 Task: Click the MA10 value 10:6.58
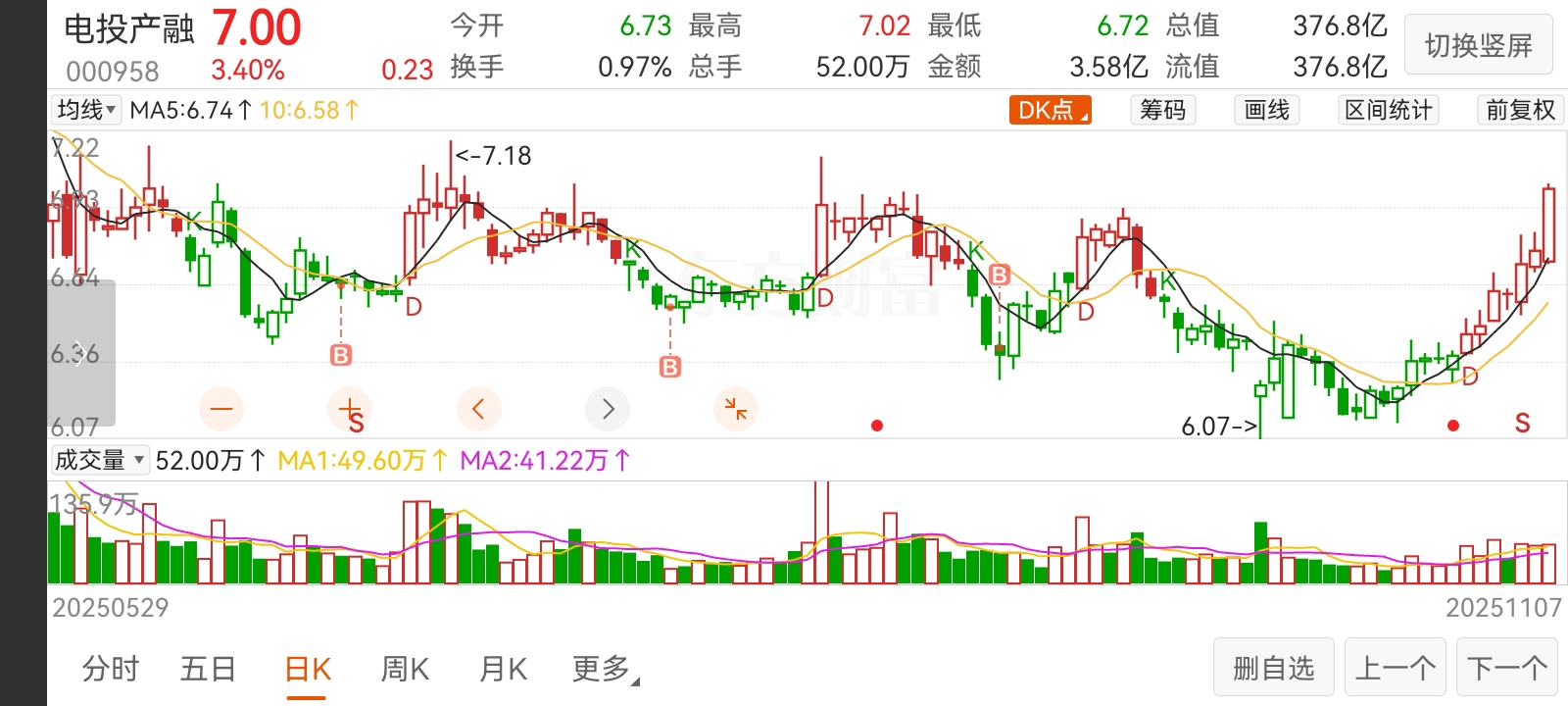pos(310,110)
